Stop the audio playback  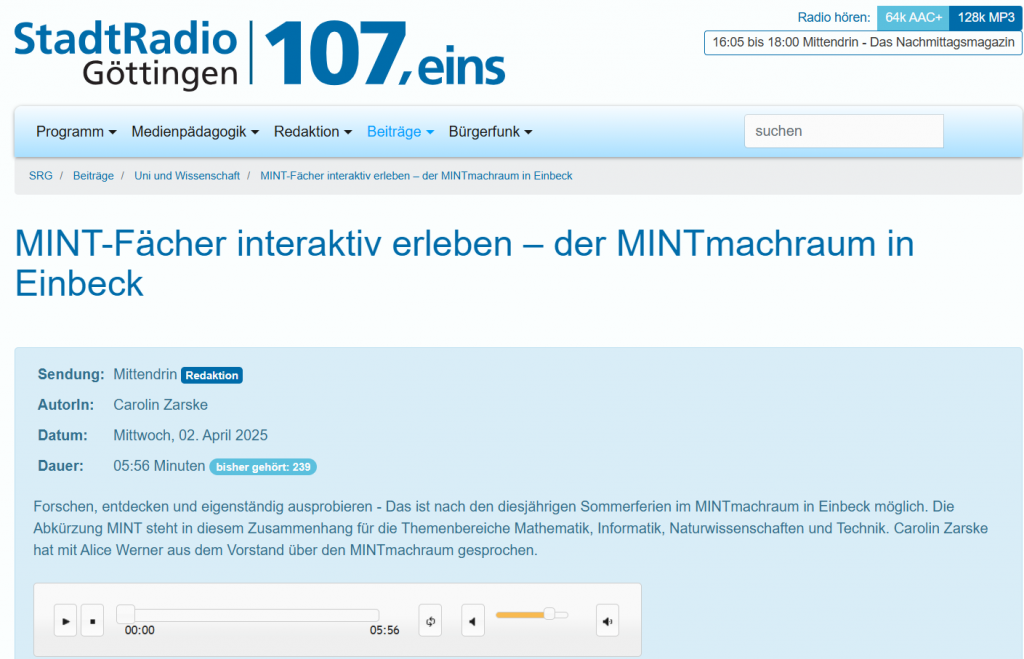[92, 621]
